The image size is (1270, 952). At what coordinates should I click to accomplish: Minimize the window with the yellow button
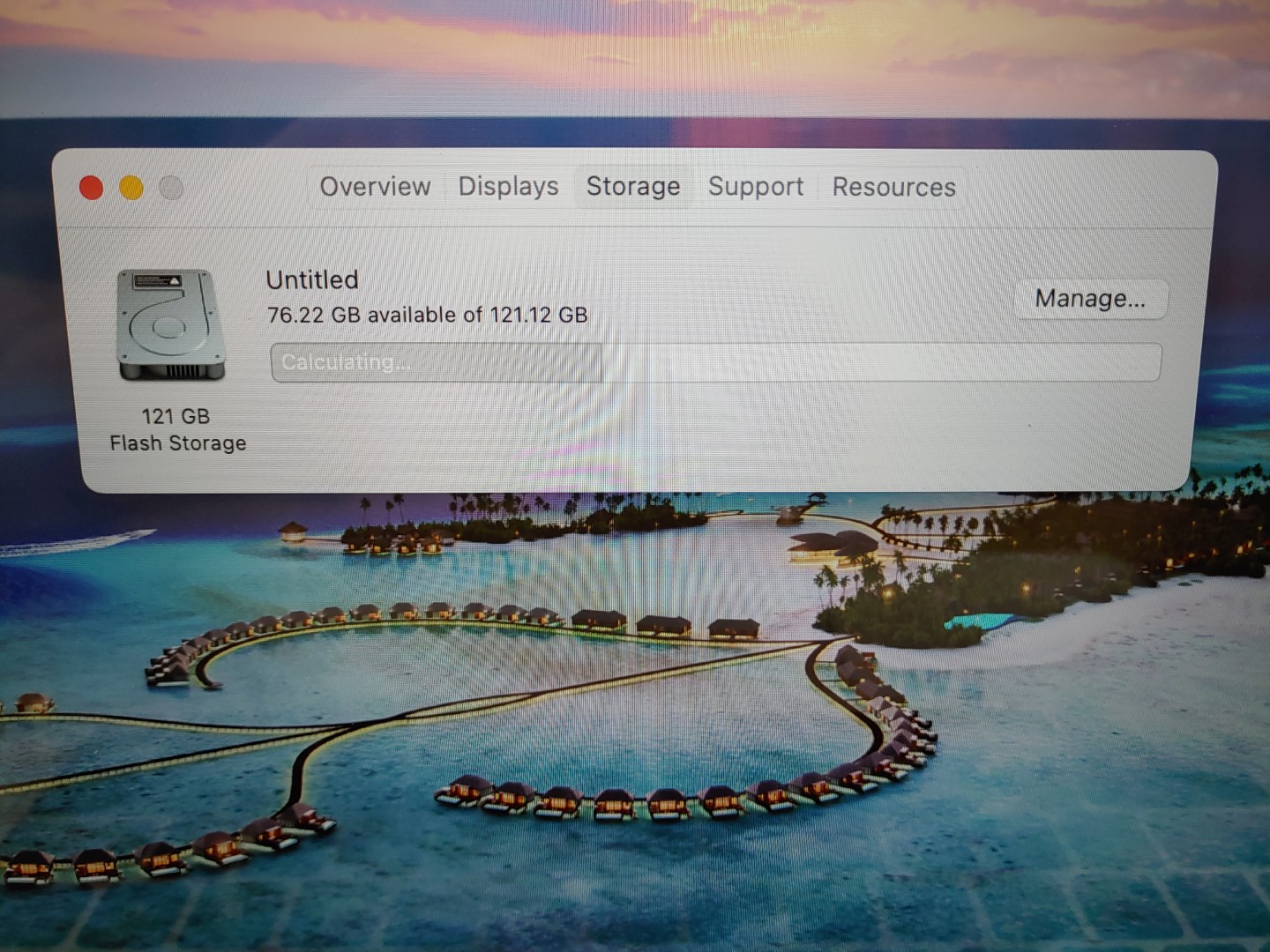[x=131, y=188]
